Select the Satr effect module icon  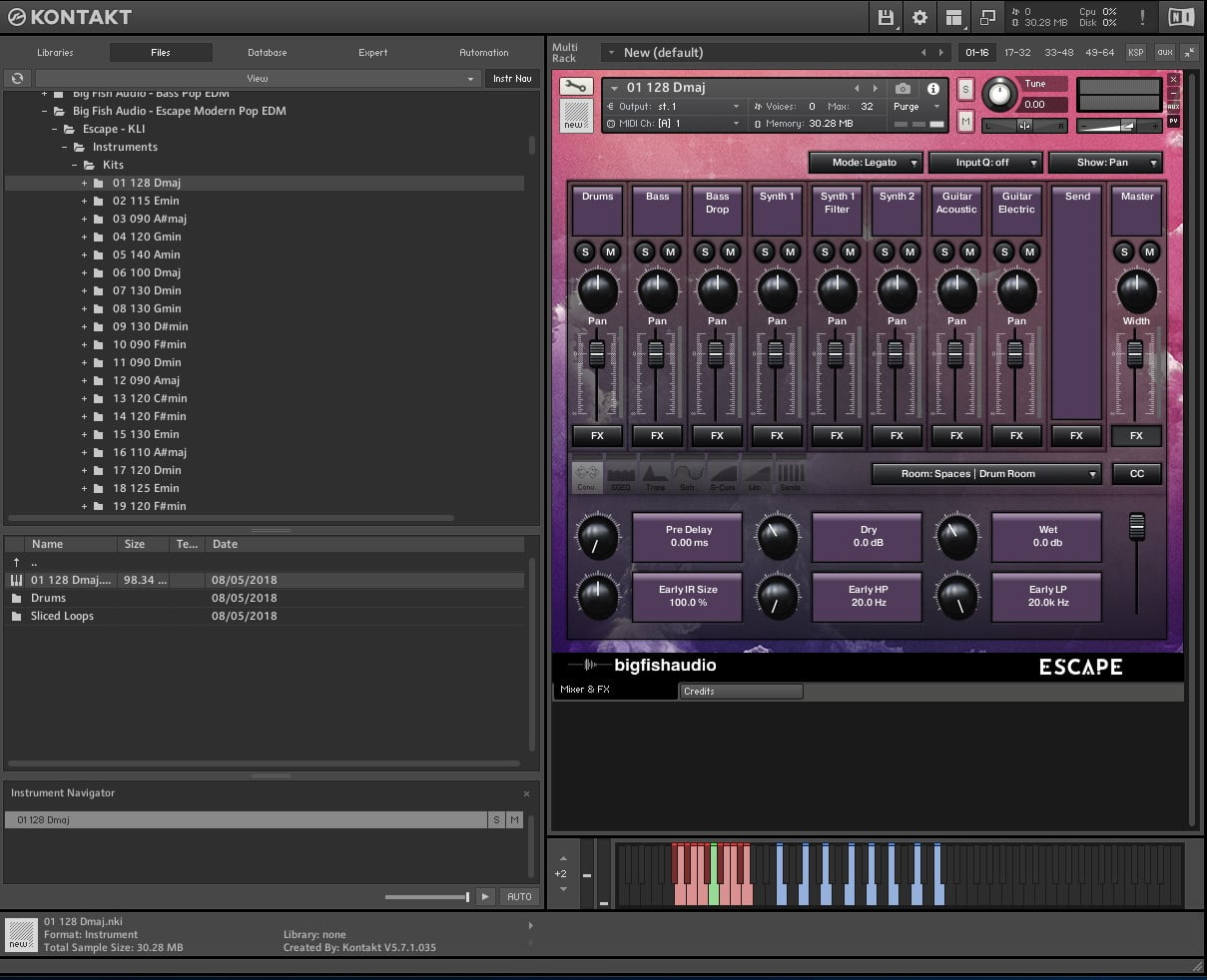pyautogui.click(x=689, y=475)
